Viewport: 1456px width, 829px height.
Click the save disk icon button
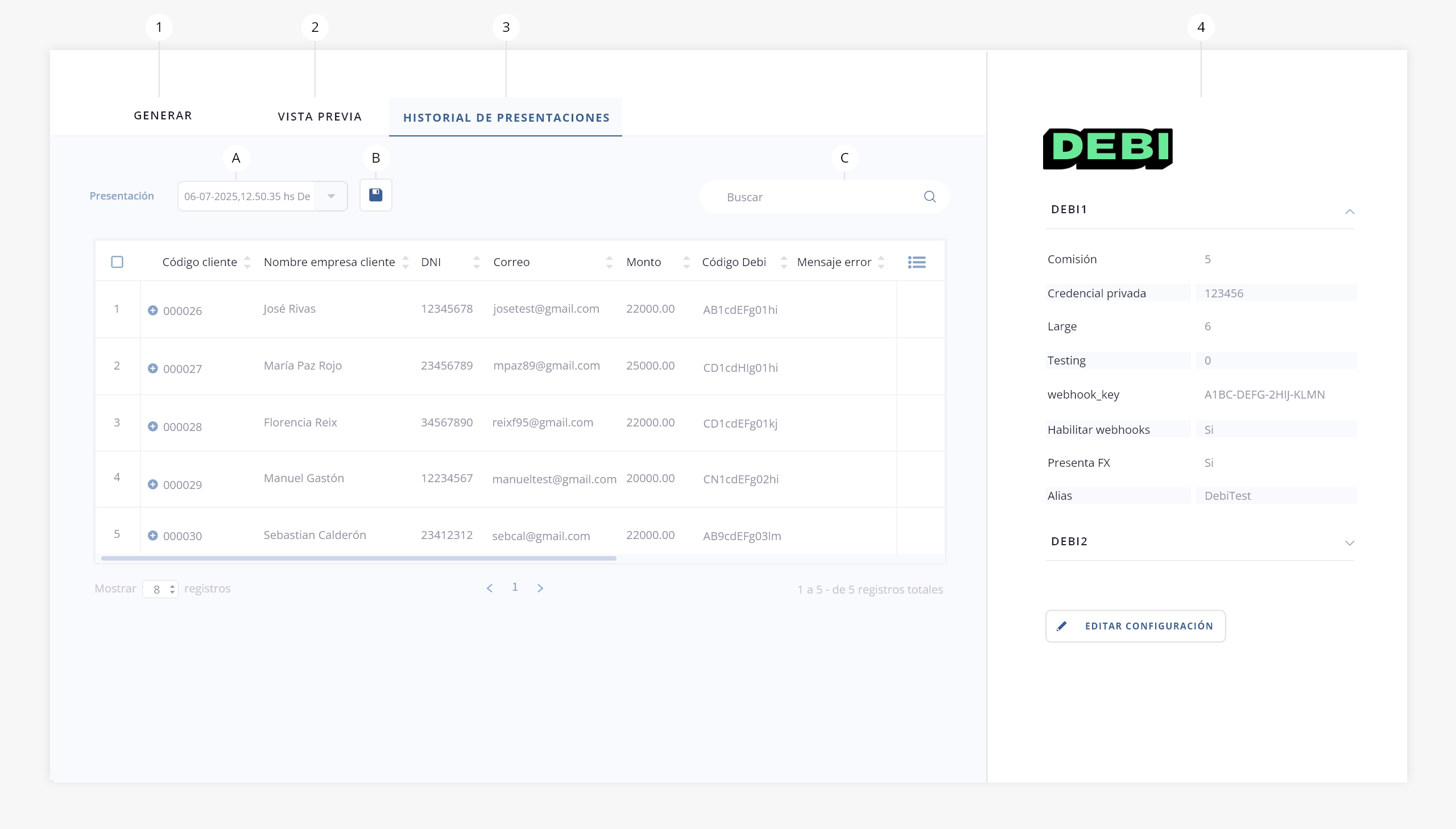point(376,195)
